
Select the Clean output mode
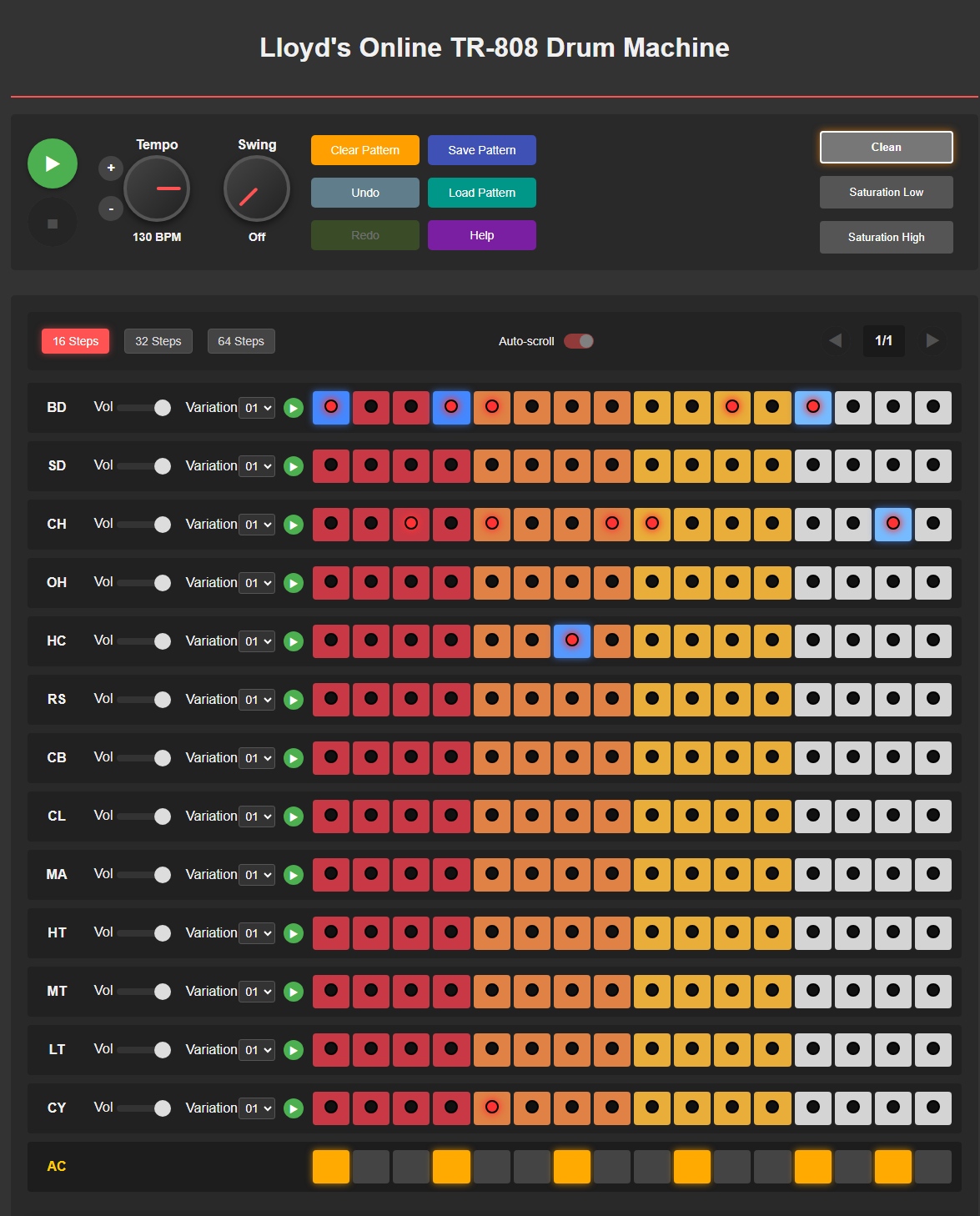[x=887, y=147]
